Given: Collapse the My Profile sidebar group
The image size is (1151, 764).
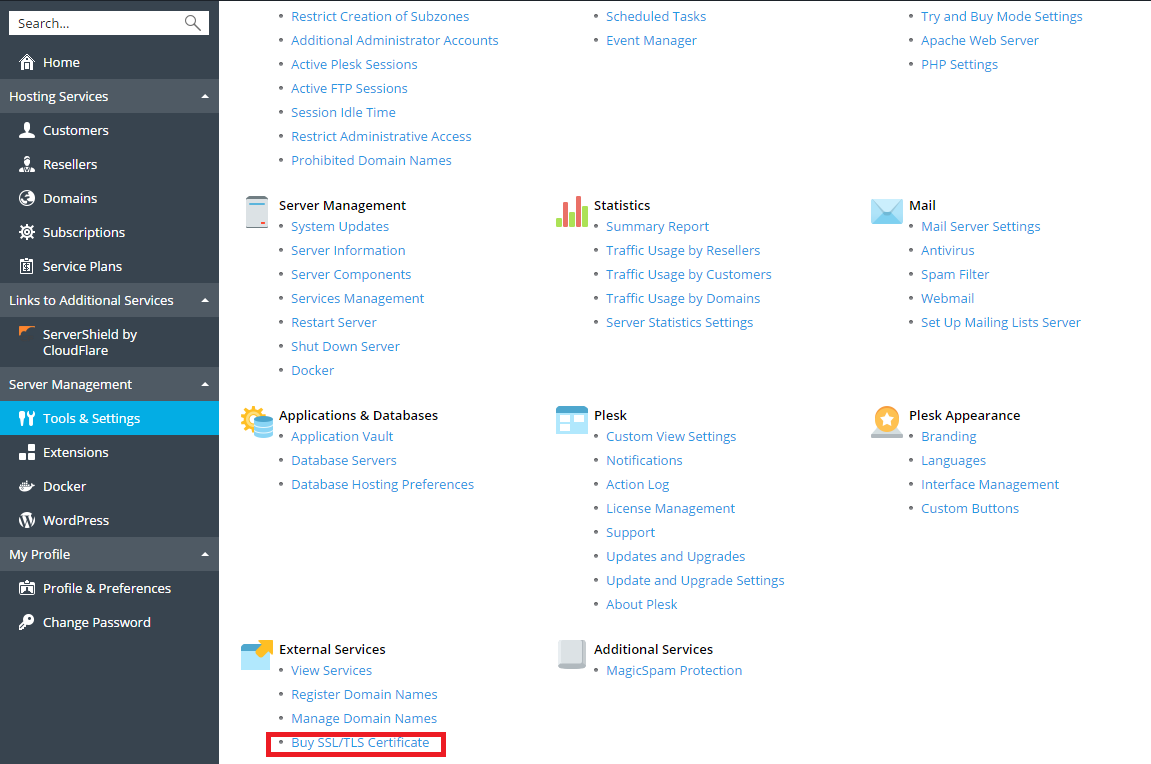Looking at the screenshot, I should coord(205,555).
